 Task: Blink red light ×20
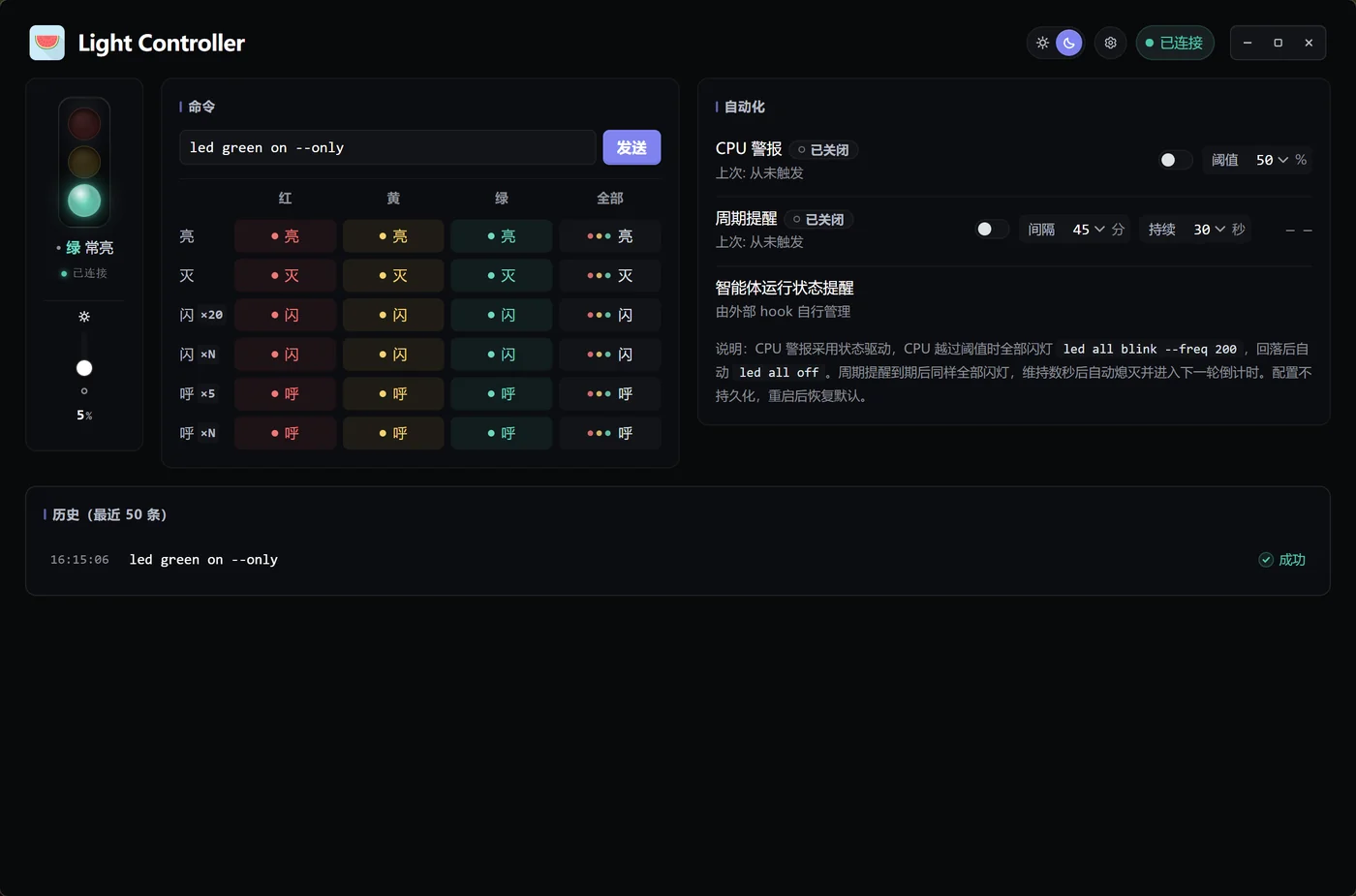285,315
